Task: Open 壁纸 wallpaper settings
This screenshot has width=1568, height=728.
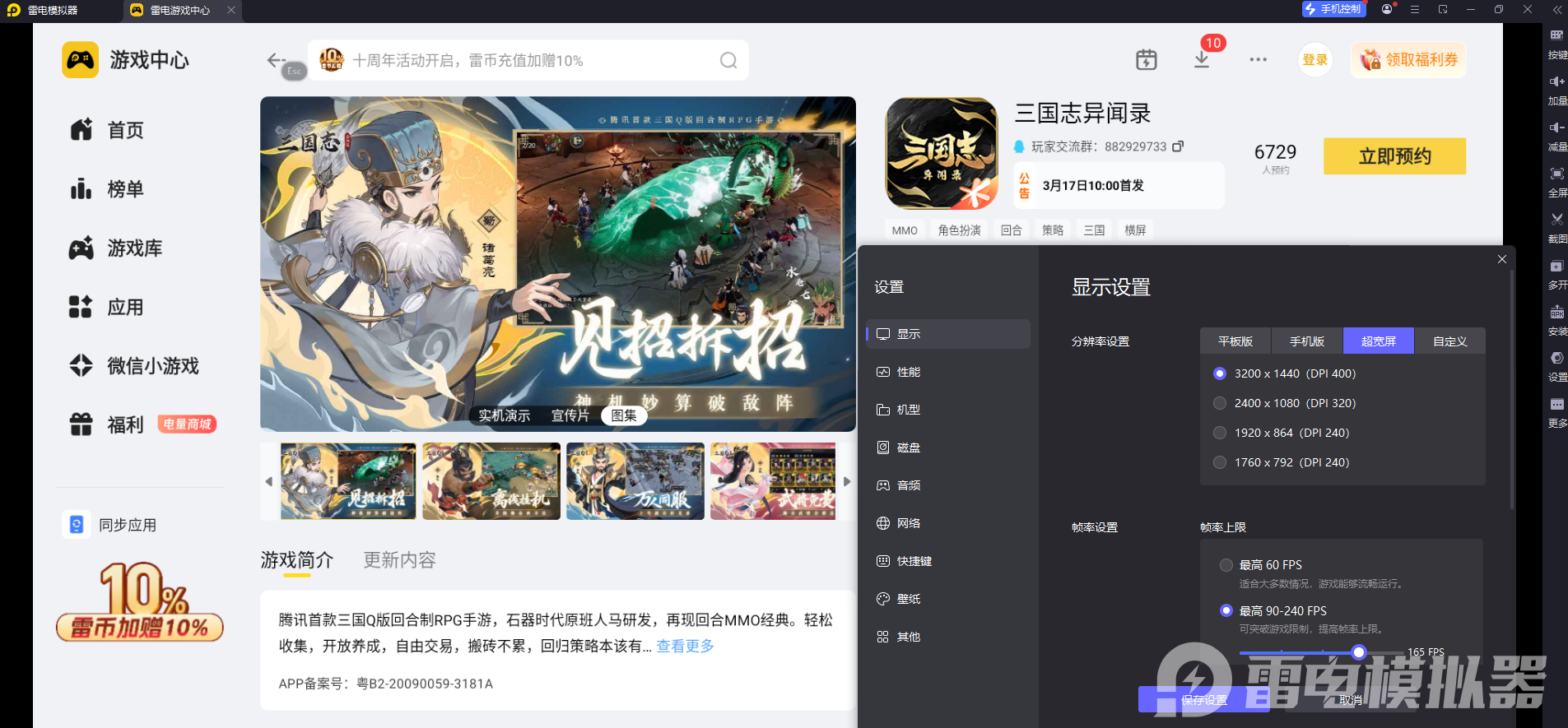Action: click(x=947, y=599)
